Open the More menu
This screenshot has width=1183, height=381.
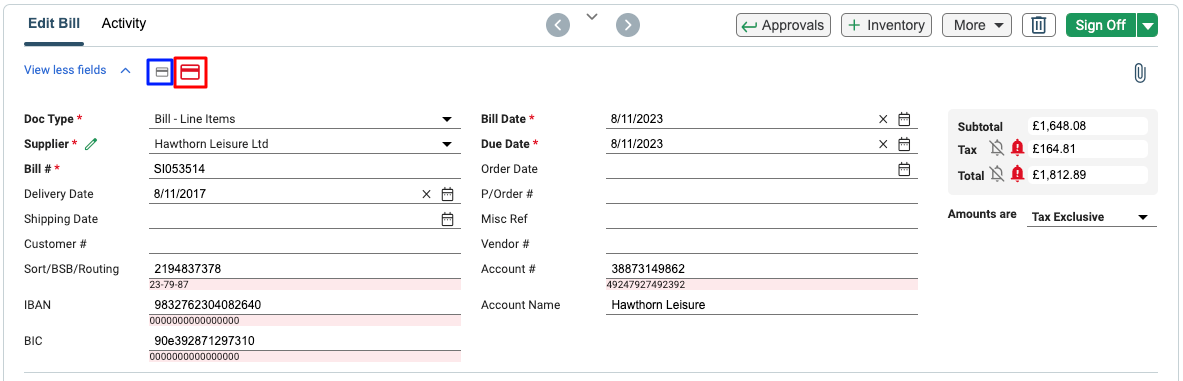pyautogui.click(x=977, y=25)
